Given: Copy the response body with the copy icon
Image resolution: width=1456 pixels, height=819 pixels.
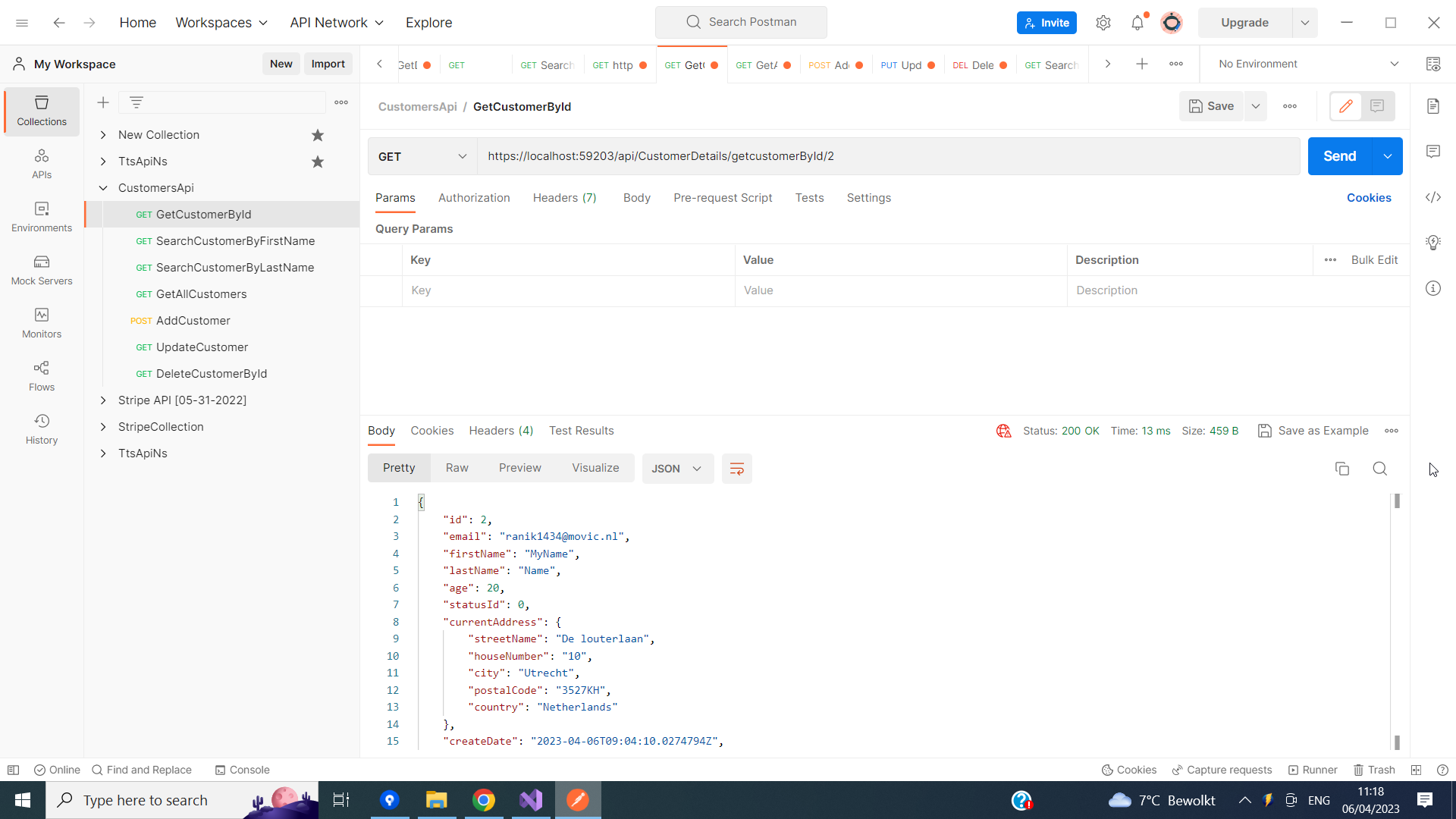Looking at the screenshot, I should click(x=1342, y=469).
